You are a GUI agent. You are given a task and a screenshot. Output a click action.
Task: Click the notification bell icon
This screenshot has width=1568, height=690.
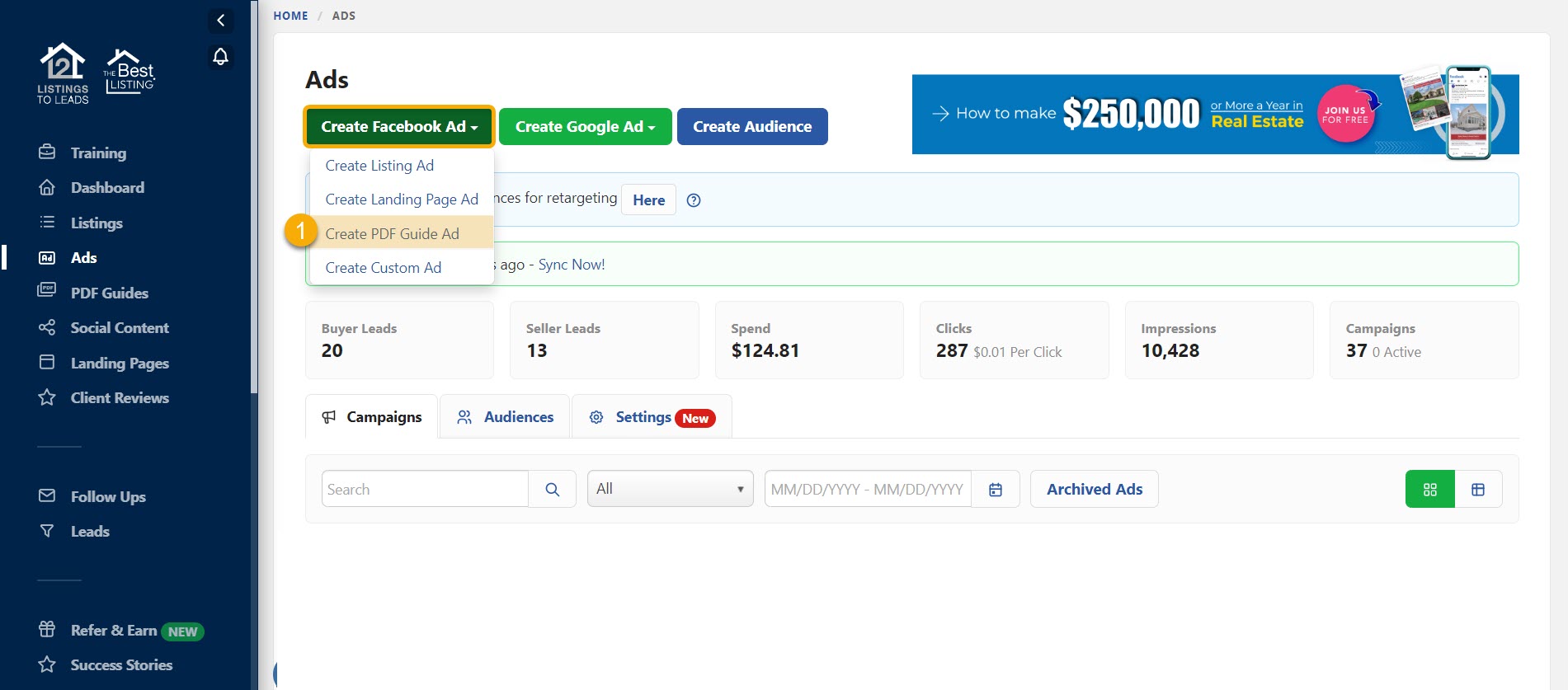[x=220, y=57]
